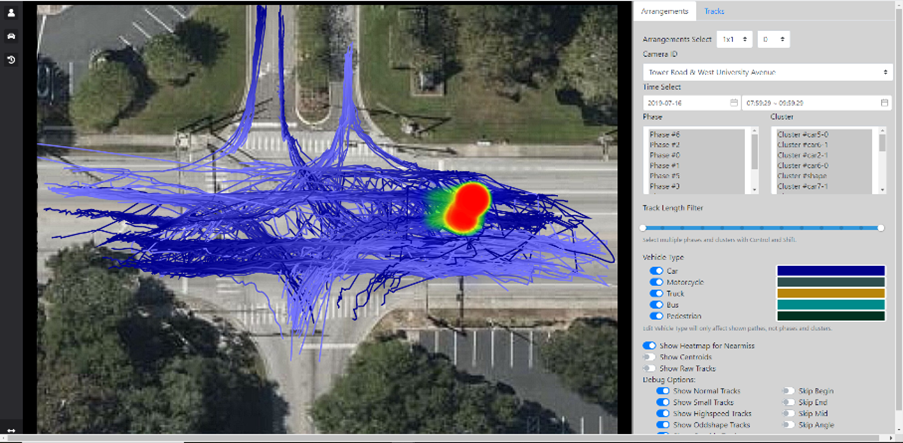The width and height of the screenshot is (903, 443).
Task: Disable Show Heatmap for Nearmiss toggle
Action: 650,345
